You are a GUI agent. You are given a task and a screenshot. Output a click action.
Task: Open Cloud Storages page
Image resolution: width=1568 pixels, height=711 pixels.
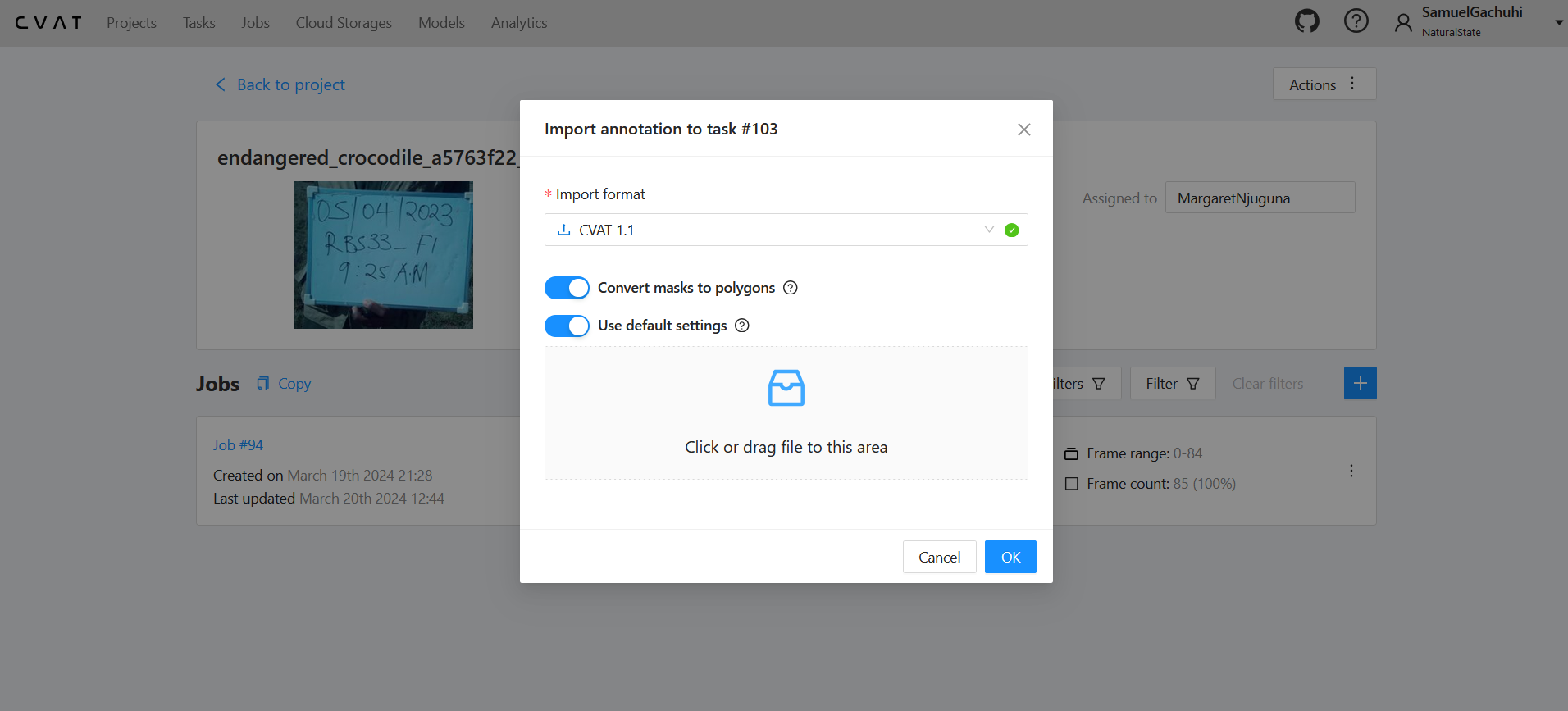tap(344, 23)
